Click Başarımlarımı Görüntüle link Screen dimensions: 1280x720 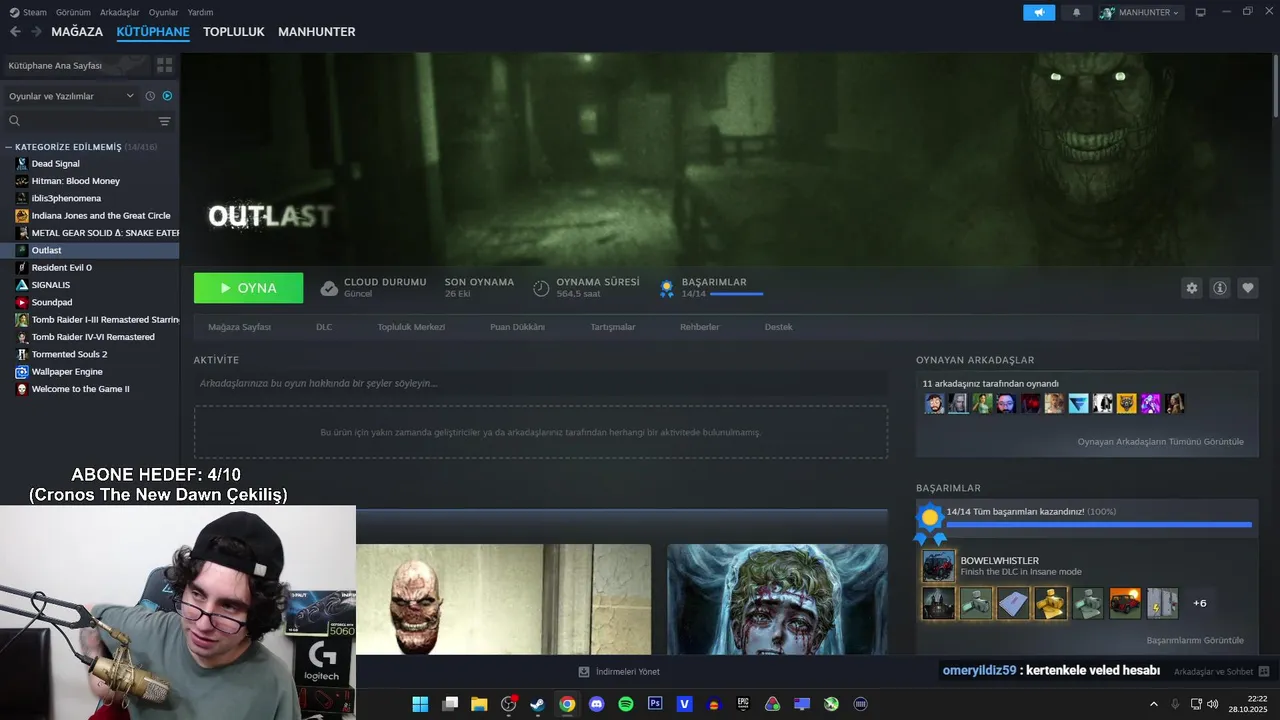tap(1195, 640)
